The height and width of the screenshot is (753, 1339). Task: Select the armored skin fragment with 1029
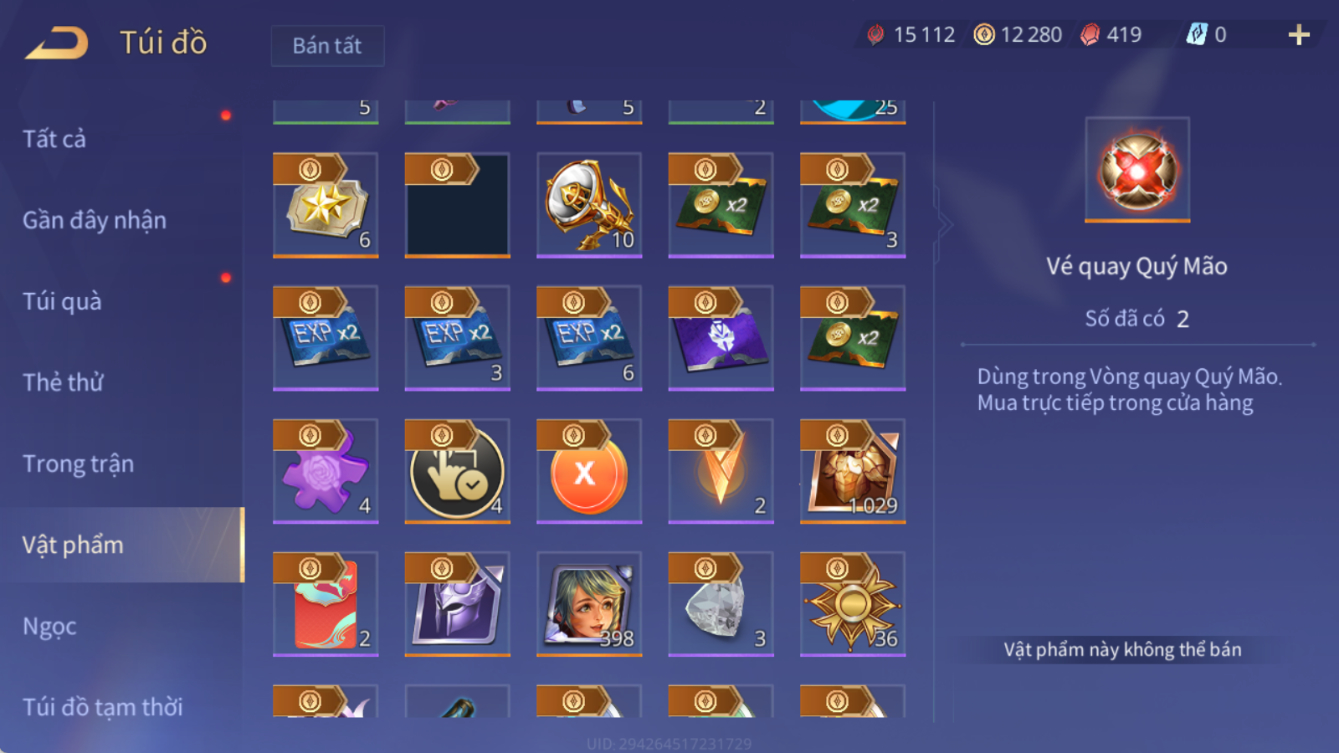[853, 471]
